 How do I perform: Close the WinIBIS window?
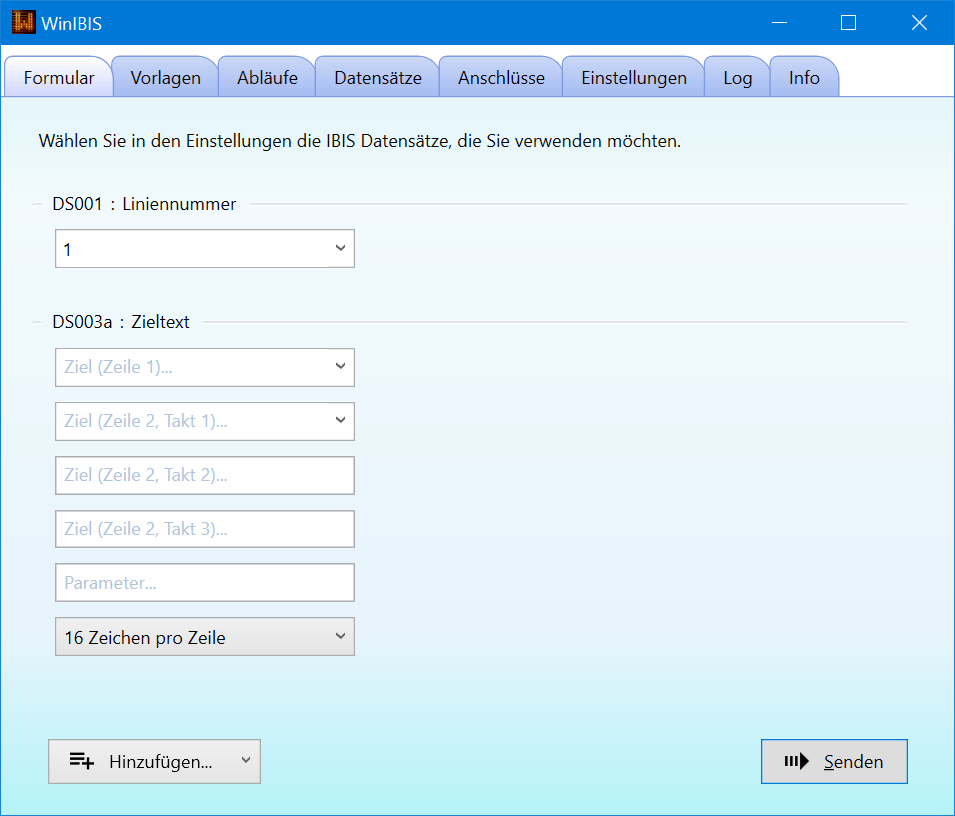[x=919, y=23]
